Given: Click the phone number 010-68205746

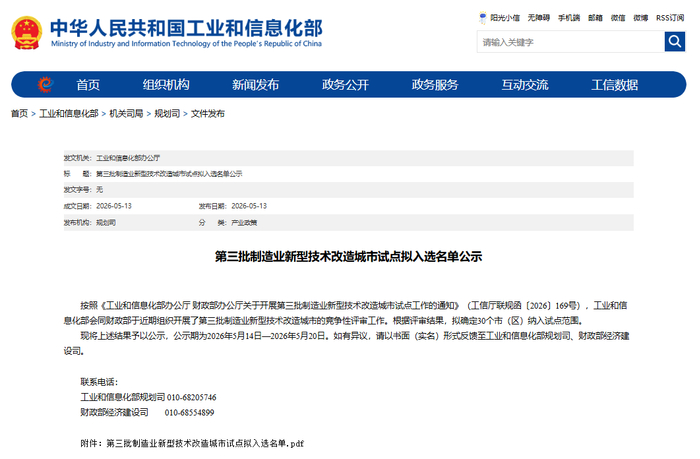Looking at the screenshot, I should tap(192, 397).
